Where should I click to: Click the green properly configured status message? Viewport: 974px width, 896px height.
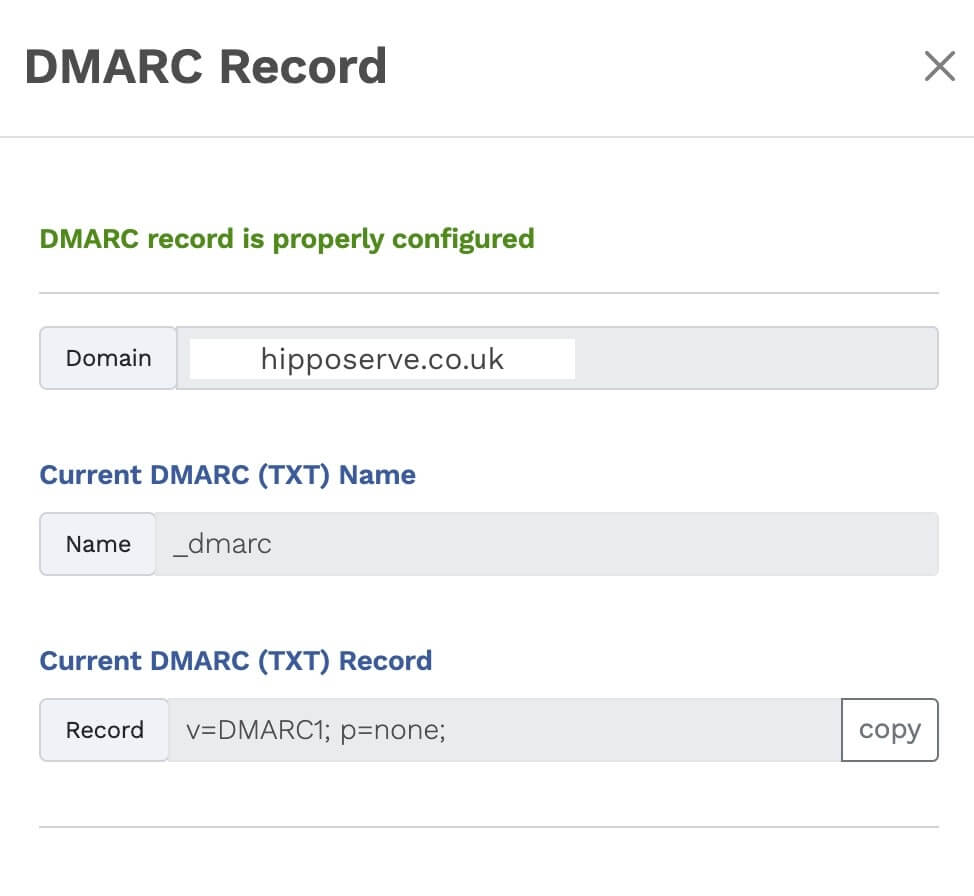point(286,239)
